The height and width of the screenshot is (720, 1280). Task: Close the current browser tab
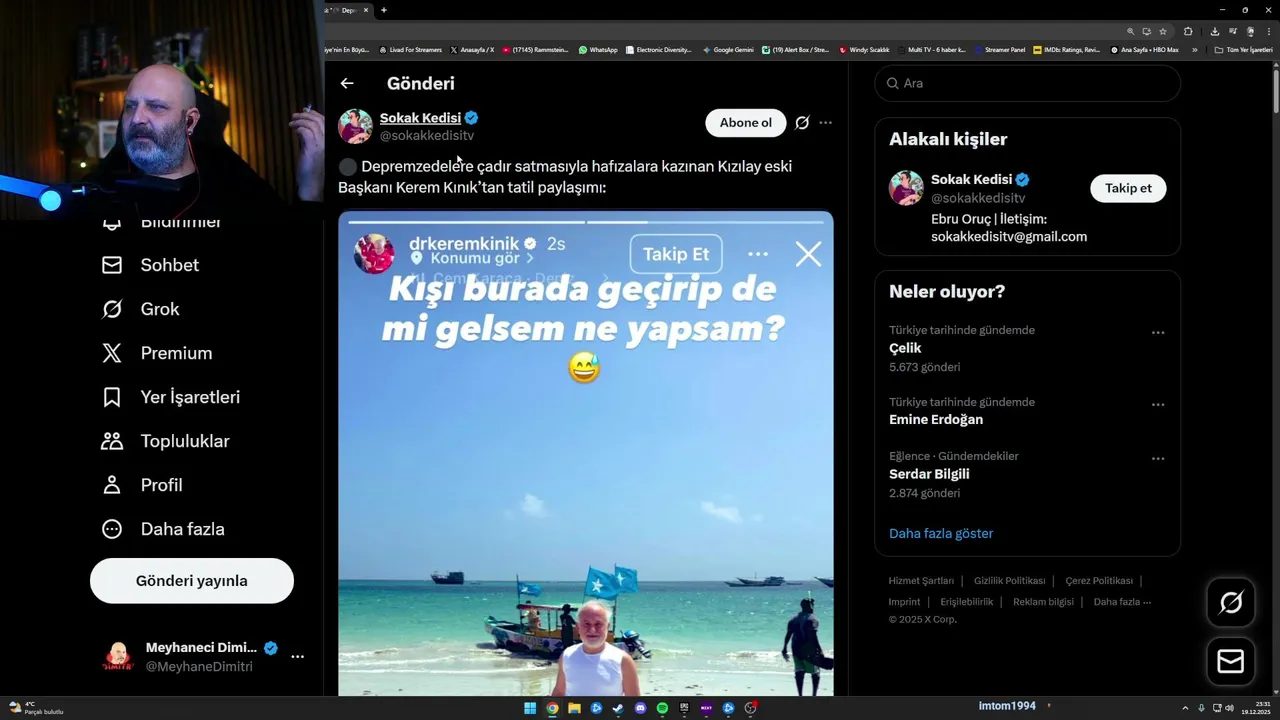(366, 10)
